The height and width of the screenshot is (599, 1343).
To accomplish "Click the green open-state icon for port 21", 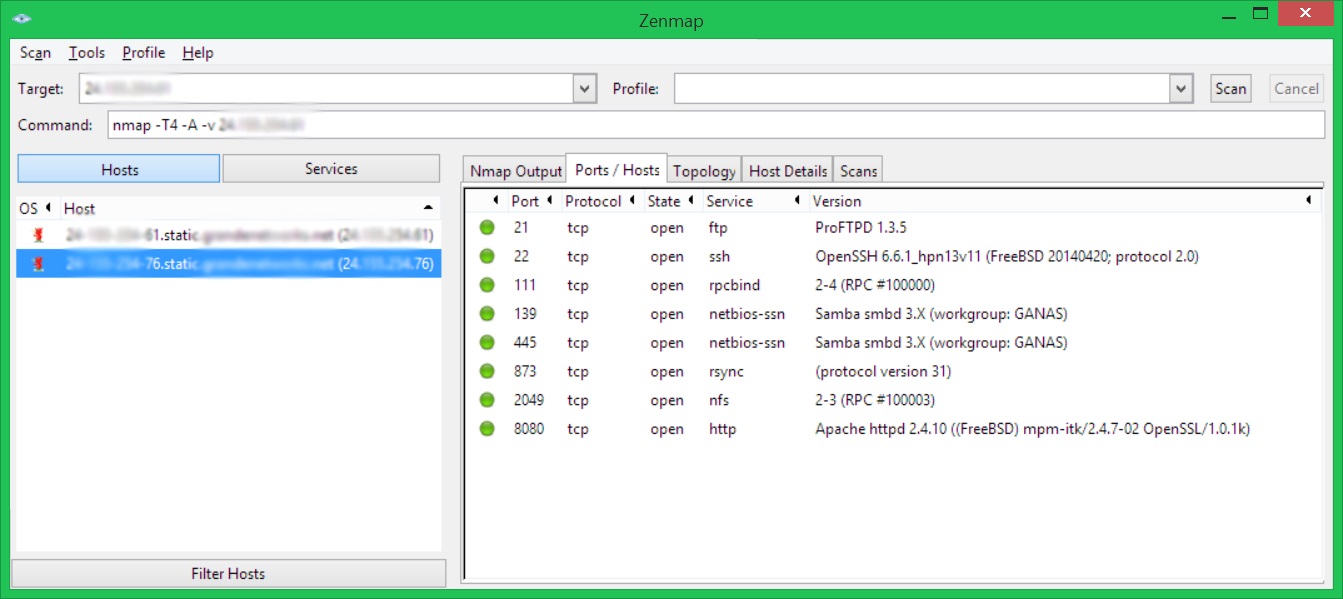I will coord(487,228).
